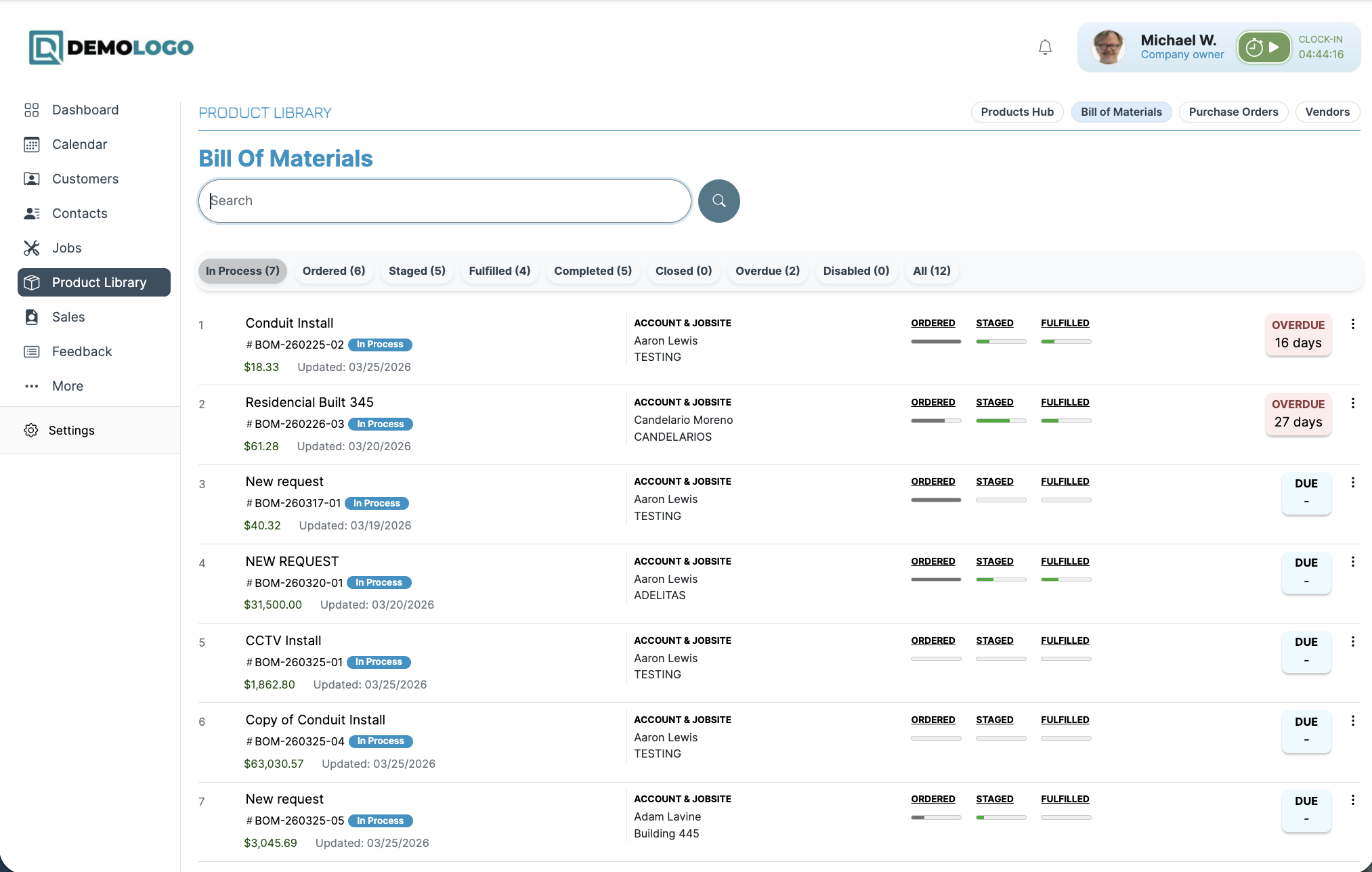Click the notification bell icon

tap(1045, 47)
